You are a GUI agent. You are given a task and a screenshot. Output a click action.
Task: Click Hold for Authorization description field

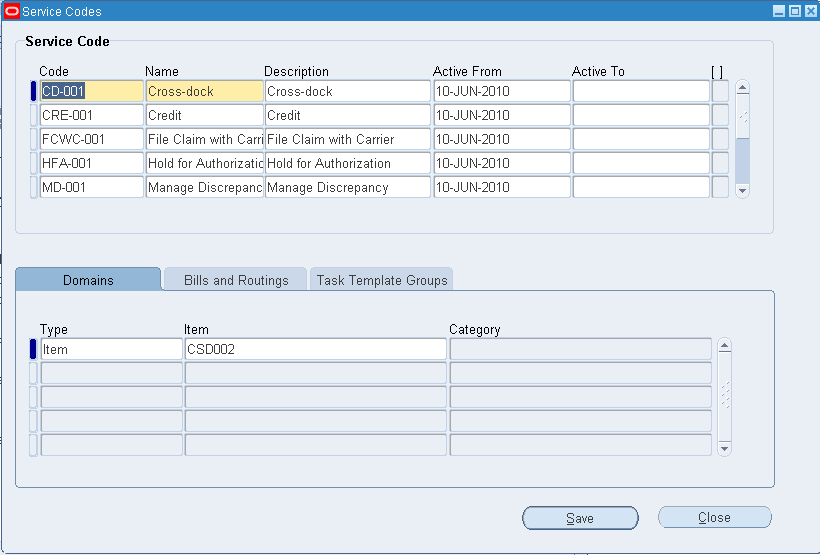(348, 163)
